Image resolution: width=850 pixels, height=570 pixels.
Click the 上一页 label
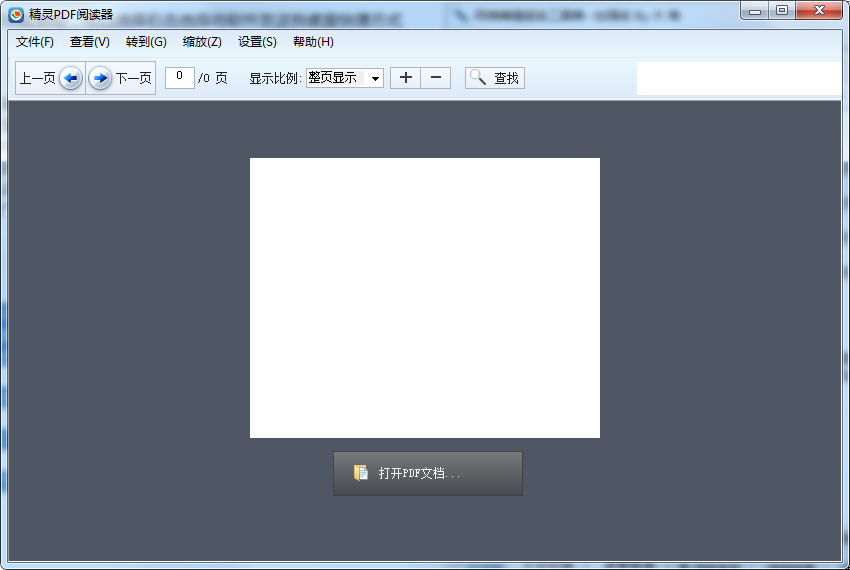(37, 79)
